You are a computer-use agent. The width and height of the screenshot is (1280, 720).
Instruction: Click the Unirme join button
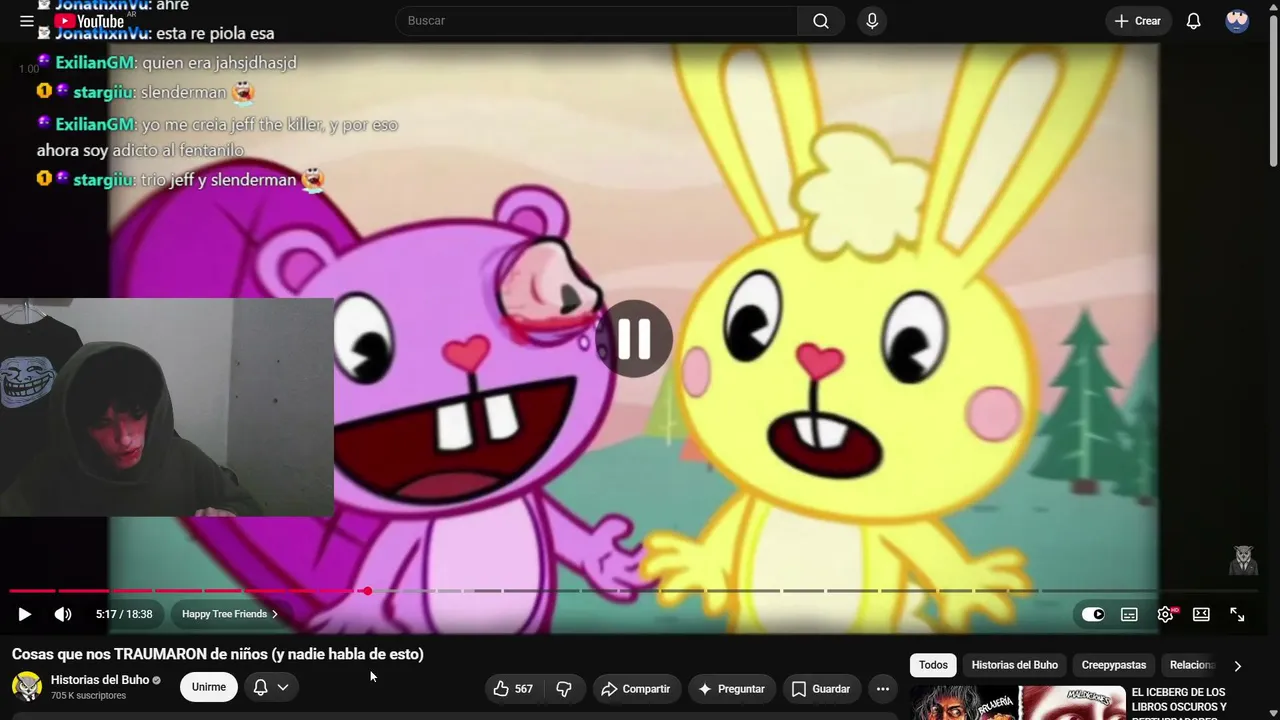coord(209,687)
